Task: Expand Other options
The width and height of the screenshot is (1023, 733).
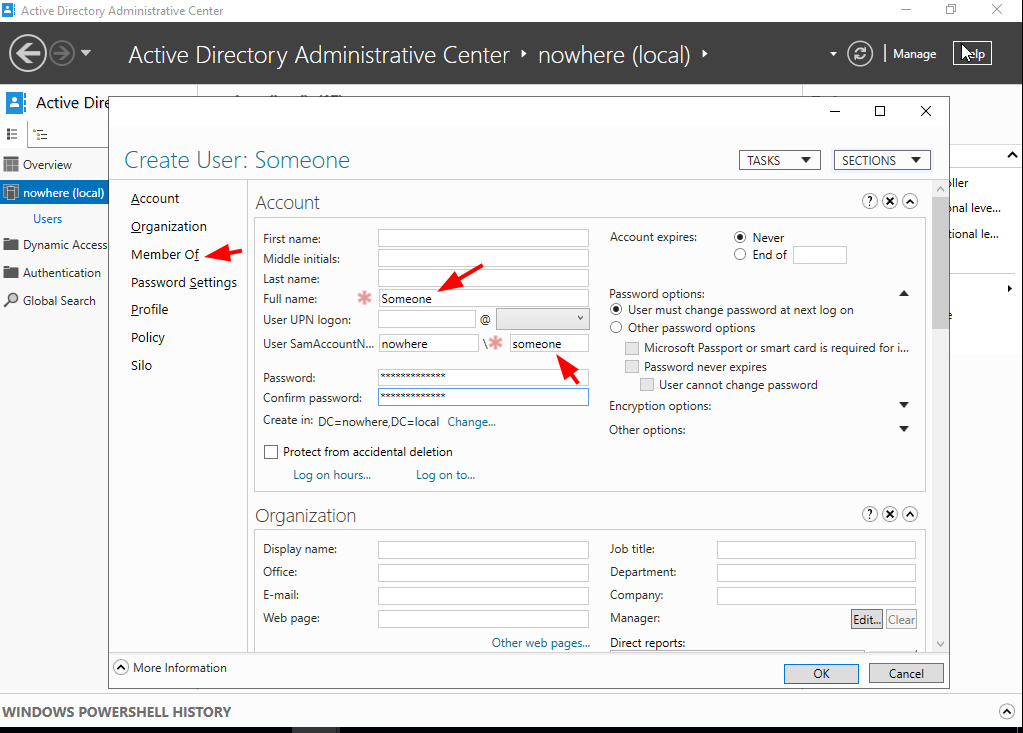Action: point(904,429)
